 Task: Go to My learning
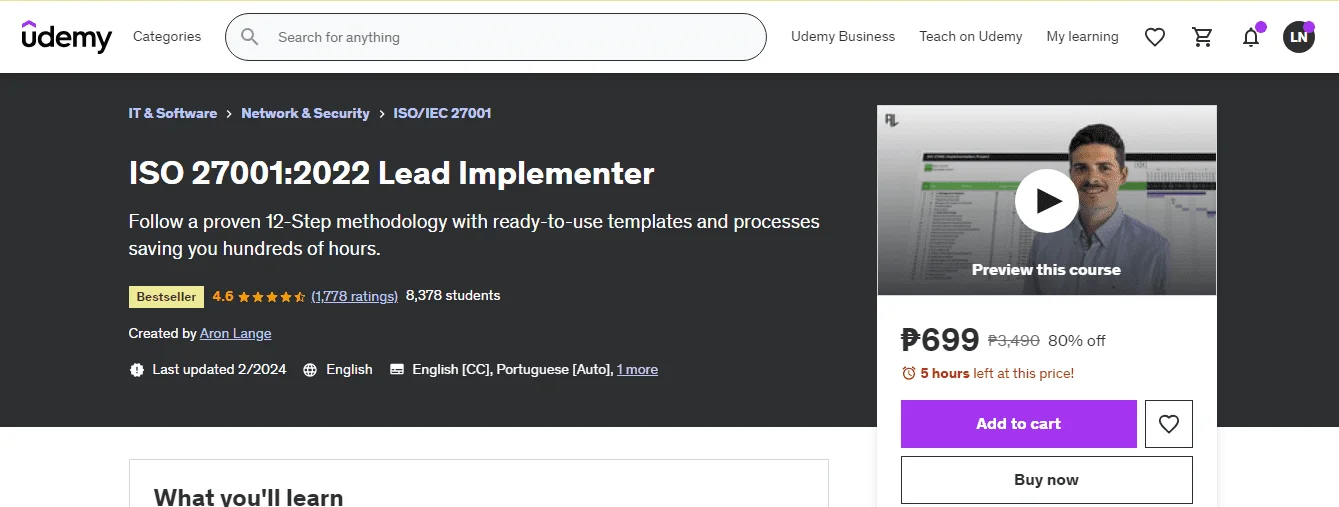coord(1083,36)
